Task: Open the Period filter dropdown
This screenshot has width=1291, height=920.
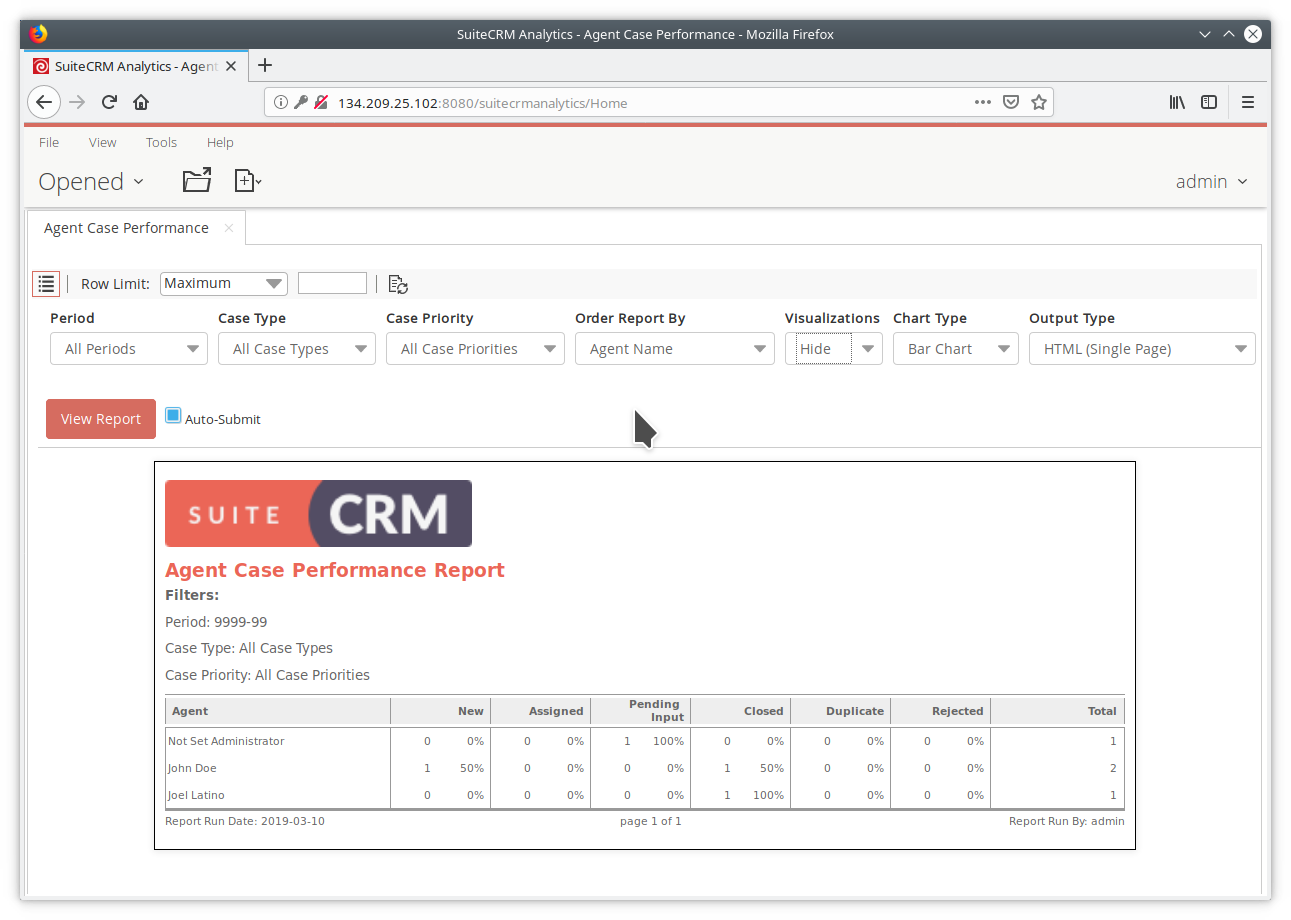Action: [128, 348]
